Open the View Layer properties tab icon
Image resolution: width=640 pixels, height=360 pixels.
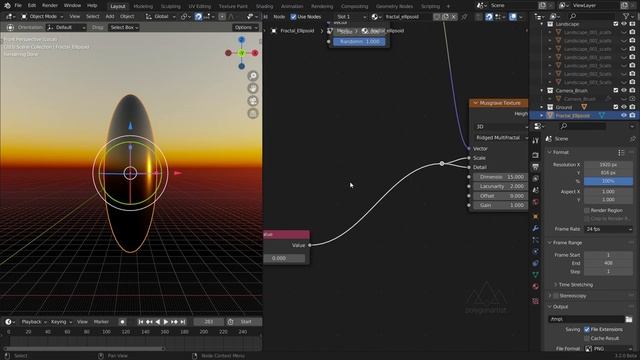(x=536, y=178)
